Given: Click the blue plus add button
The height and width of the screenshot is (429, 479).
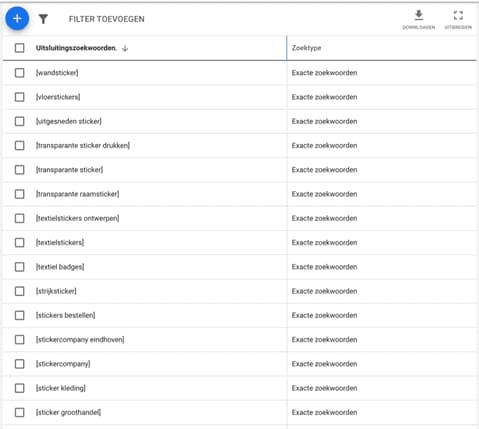Looking at the screenshot, I should (x=17, y=19).
